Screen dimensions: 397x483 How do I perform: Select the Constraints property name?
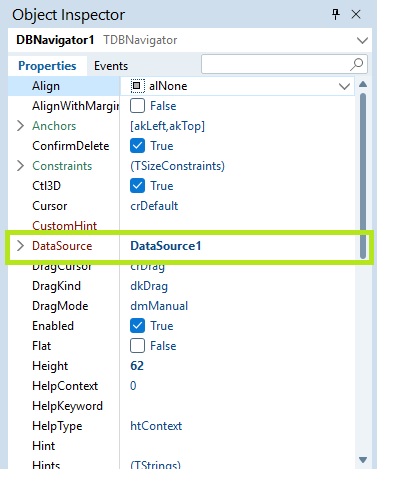(62, 166)
